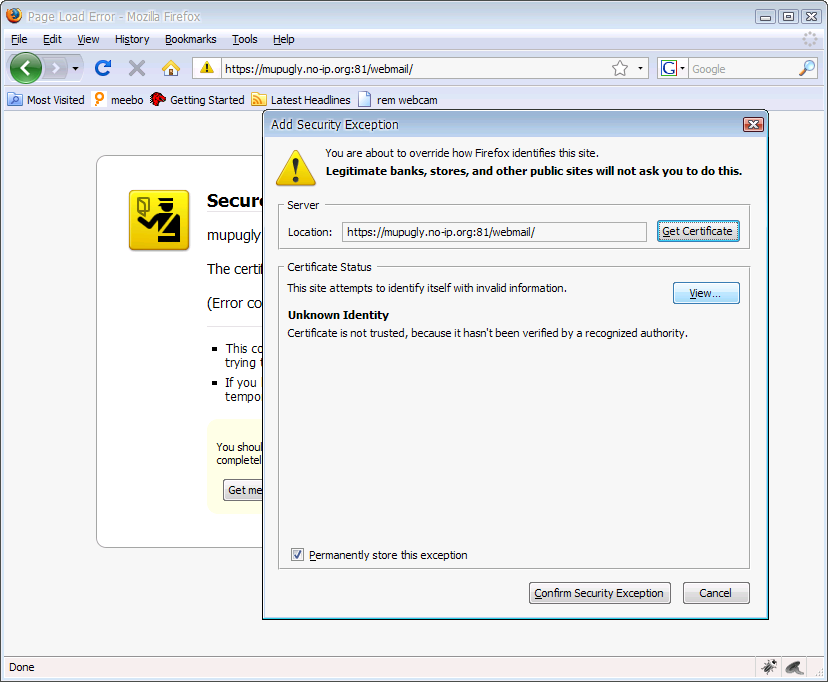The width and height of the screenshot is (828, 682).
Task: Bookmark page with the star icon
Action: (x=620, y=68)
